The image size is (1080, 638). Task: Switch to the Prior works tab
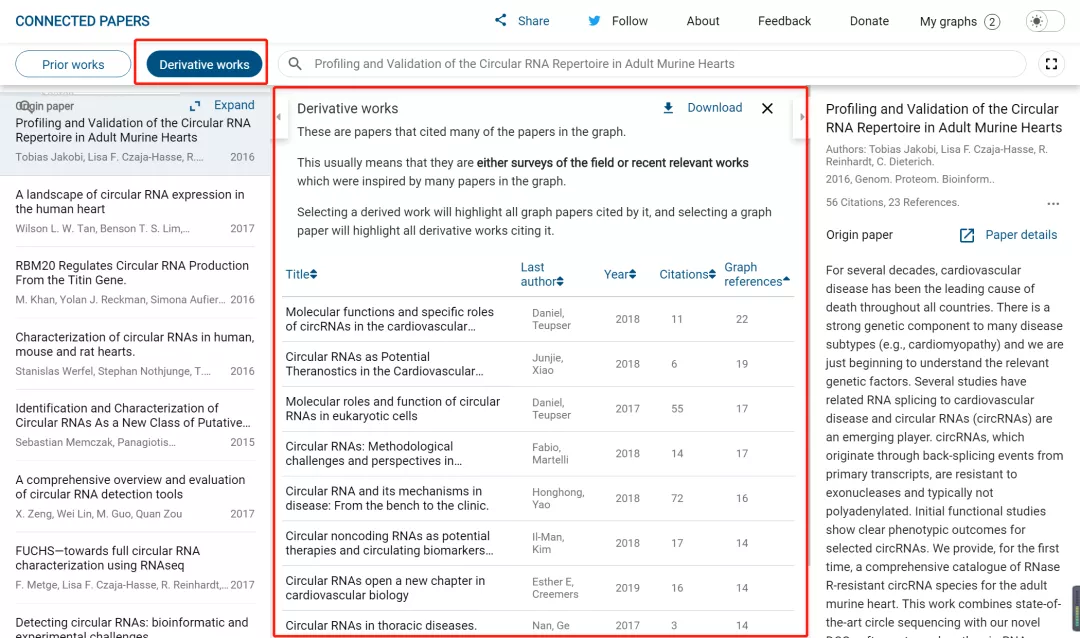coord(73,64)
